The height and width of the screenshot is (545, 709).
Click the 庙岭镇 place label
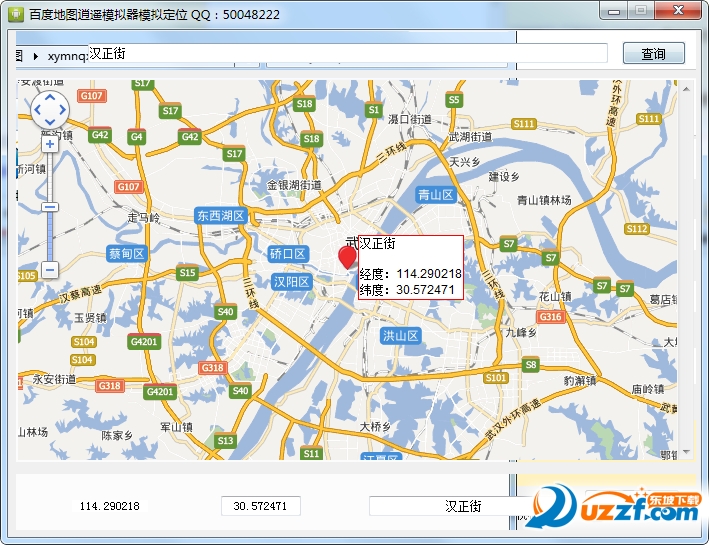648,389
